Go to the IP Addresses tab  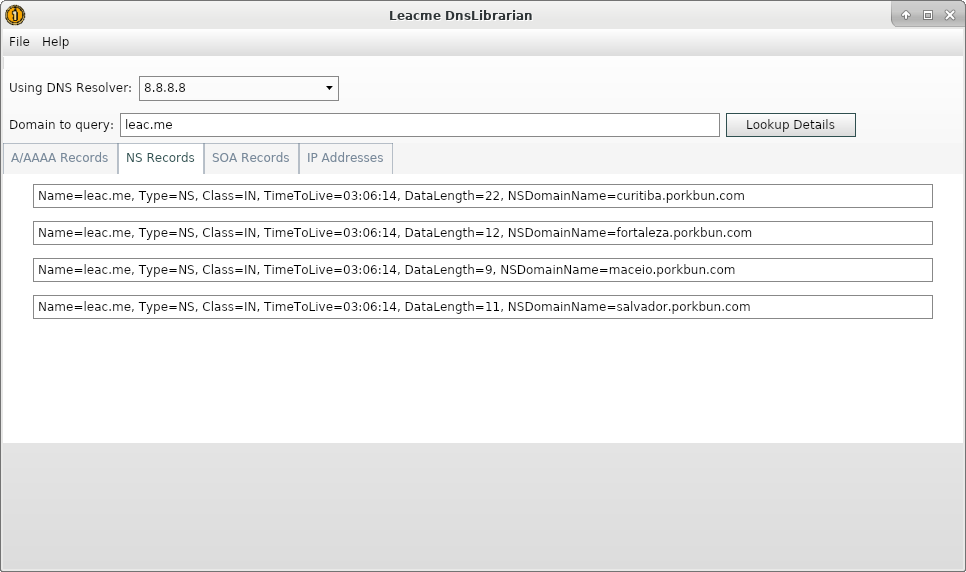[345, 158]
